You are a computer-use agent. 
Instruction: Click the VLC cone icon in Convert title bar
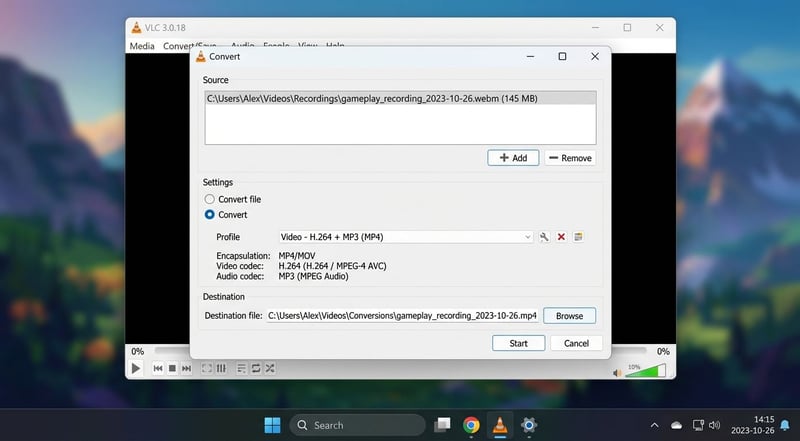[201, 57]
